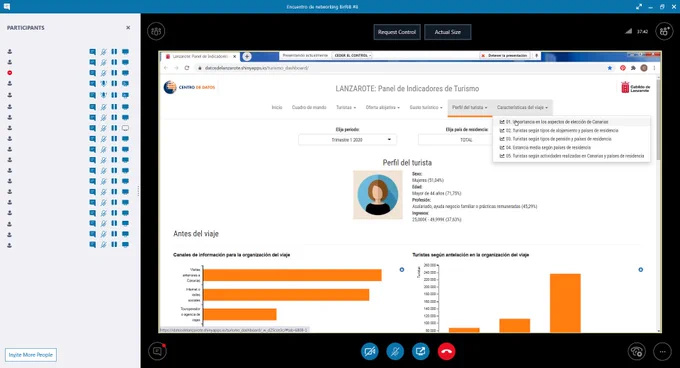Toggle mute for the red-status participant

tap(104, 73)
